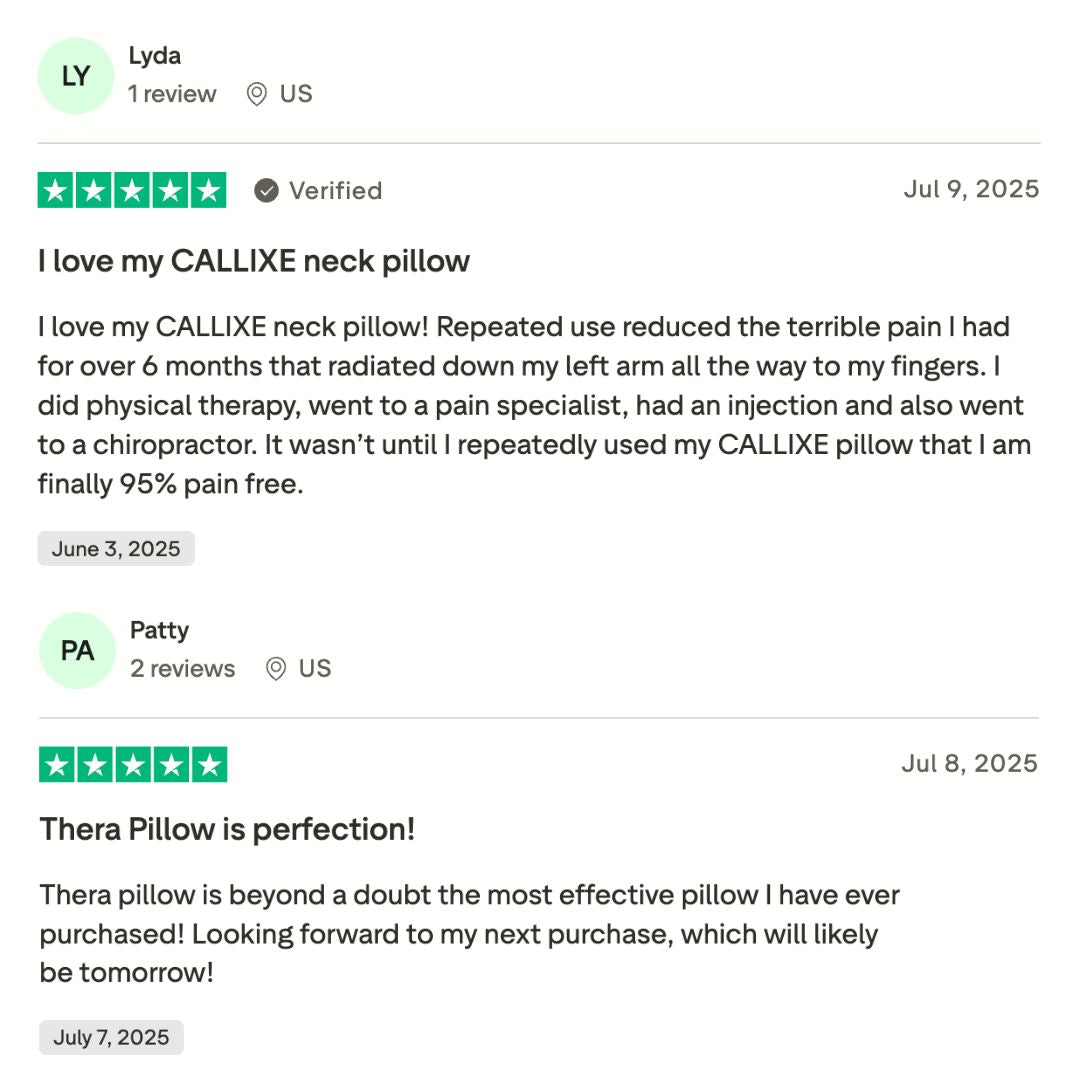The image size is (1080, 1080).
Task: Click the Jul 9, 2025 posted date
Action: [970, 189]
